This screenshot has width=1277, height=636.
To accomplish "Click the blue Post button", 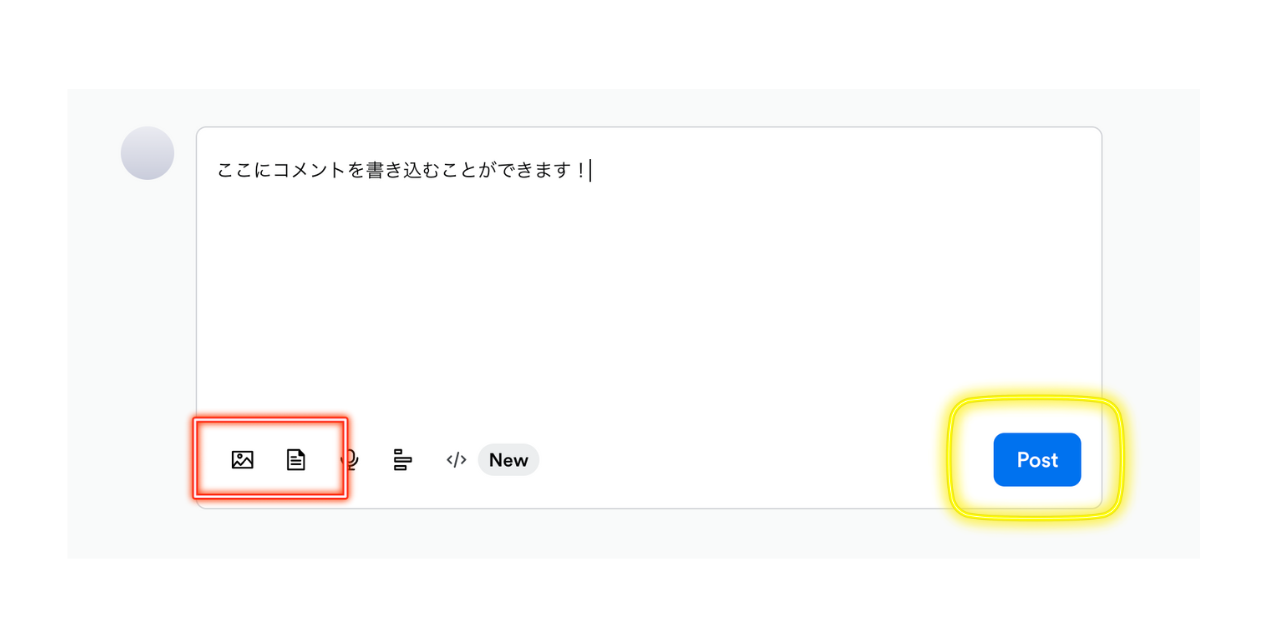I will (1037, 460).
